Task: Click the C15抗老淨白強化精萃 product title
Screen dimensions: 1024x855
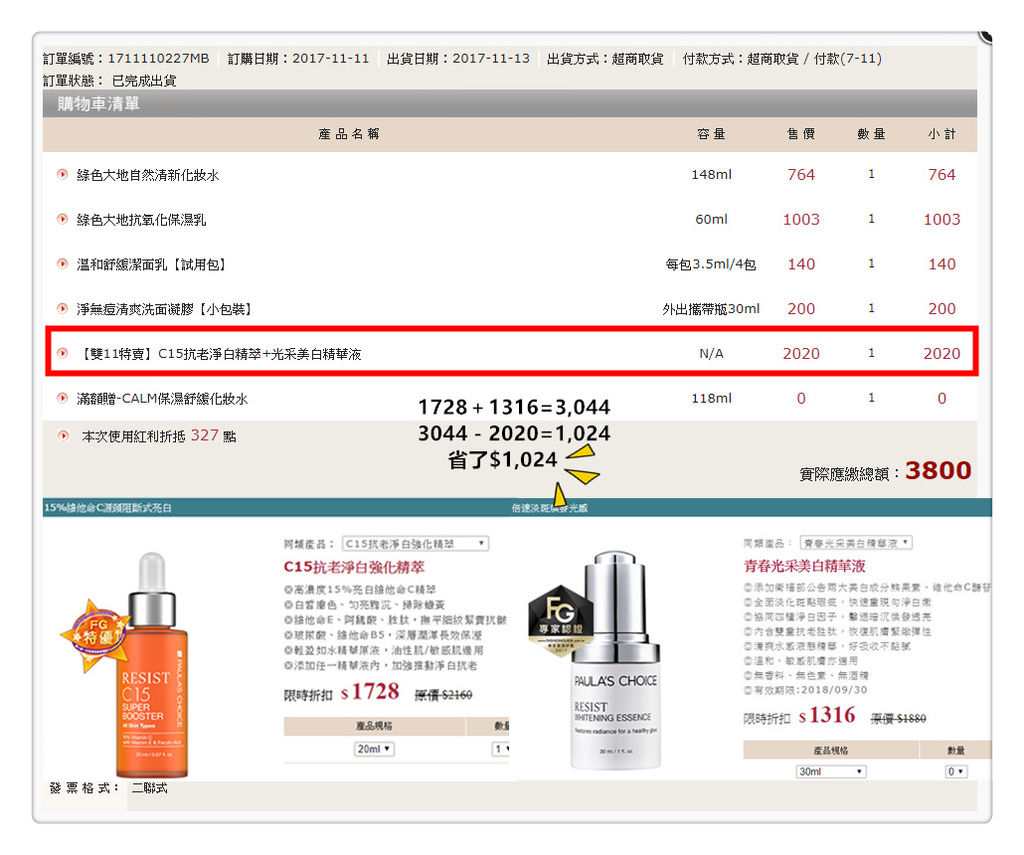Action: click(x=354, y=566)
